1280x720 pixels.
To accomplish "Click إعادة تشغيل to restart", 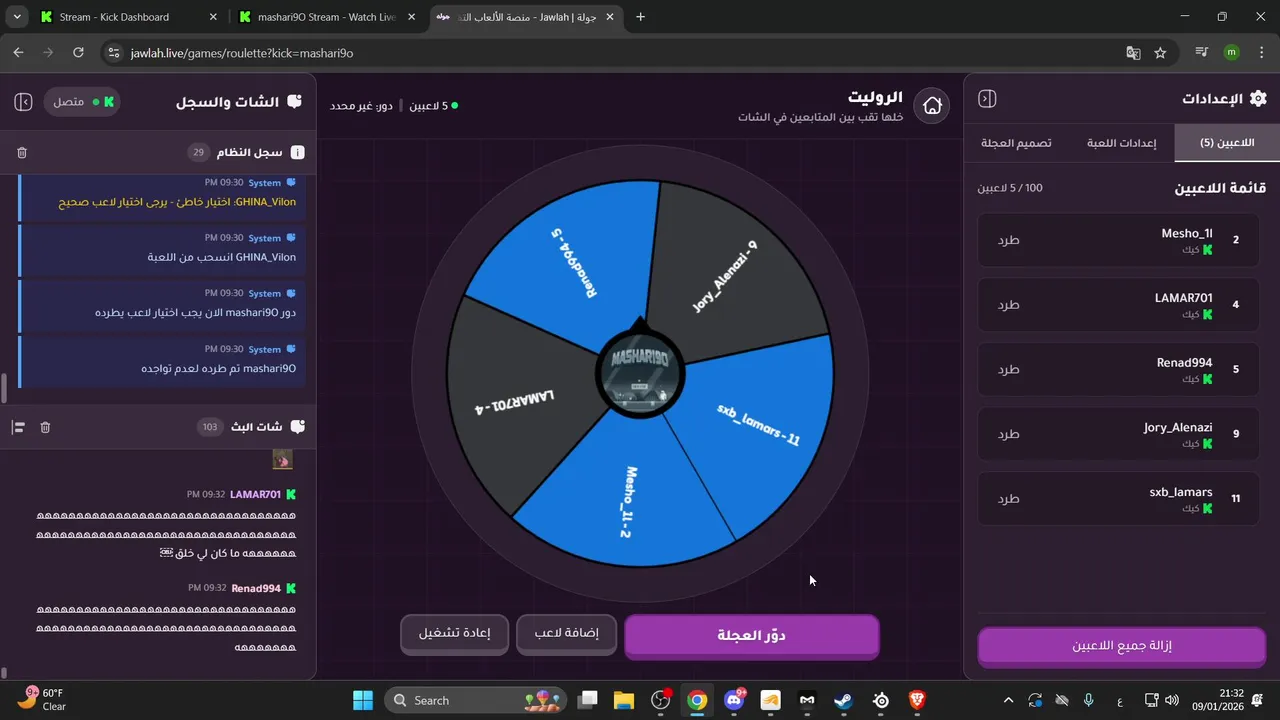I will tap(455, 633).
